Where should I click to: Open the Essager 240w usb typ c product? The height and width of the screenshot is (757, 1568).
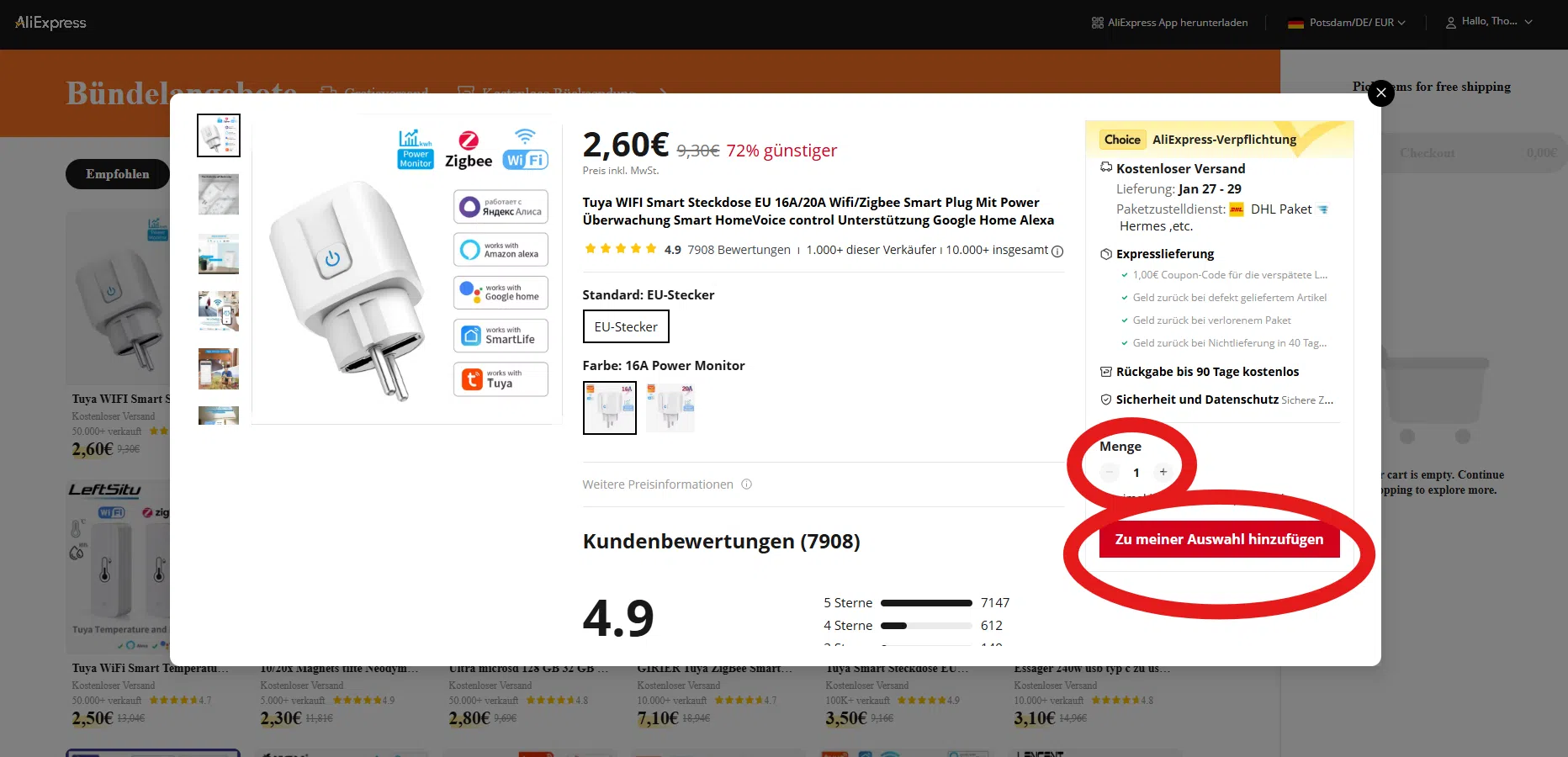click(1092, 669)
